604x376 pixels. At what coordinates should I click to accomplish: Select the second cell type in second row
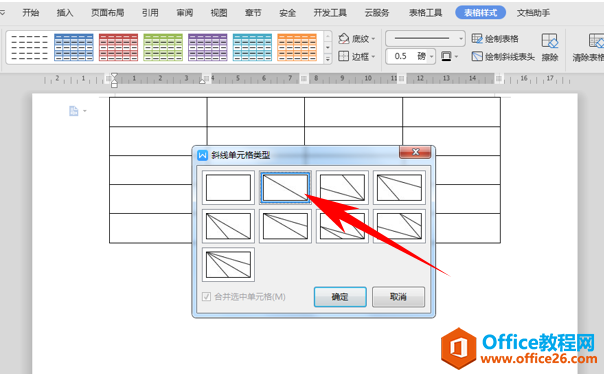click(285, 226)
